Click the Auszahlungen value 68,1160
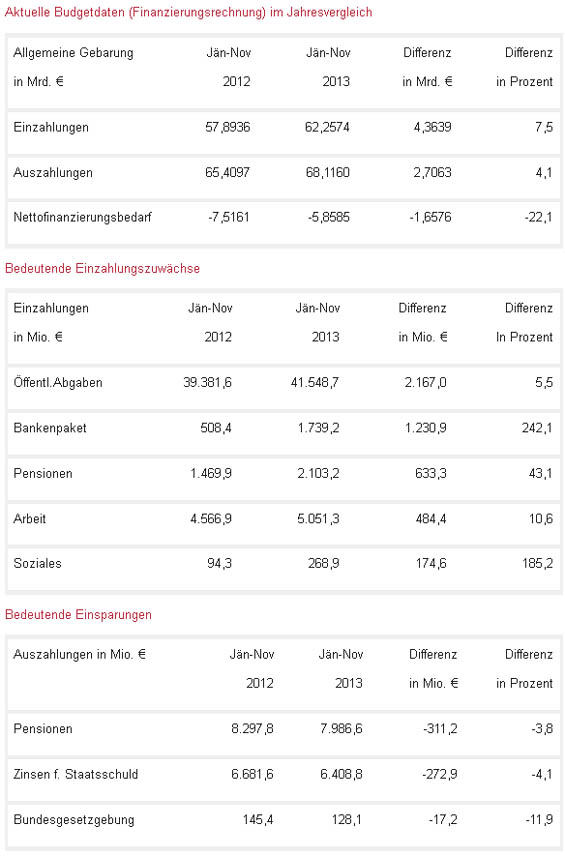 tap(328, 173)
